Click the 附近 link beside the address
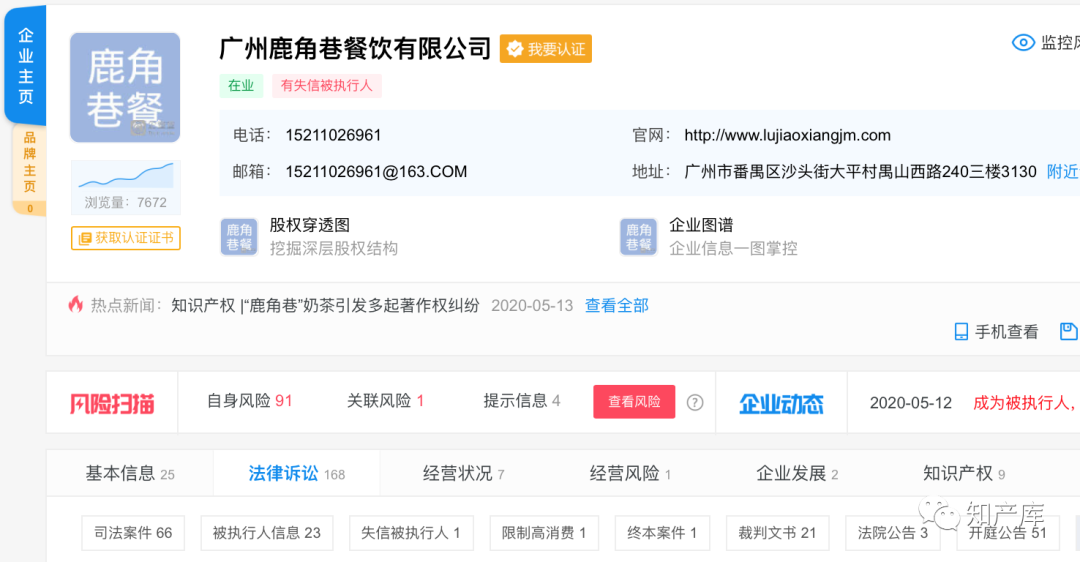Viewport: 1080px width, 562px height. [x=1062, y=171]
